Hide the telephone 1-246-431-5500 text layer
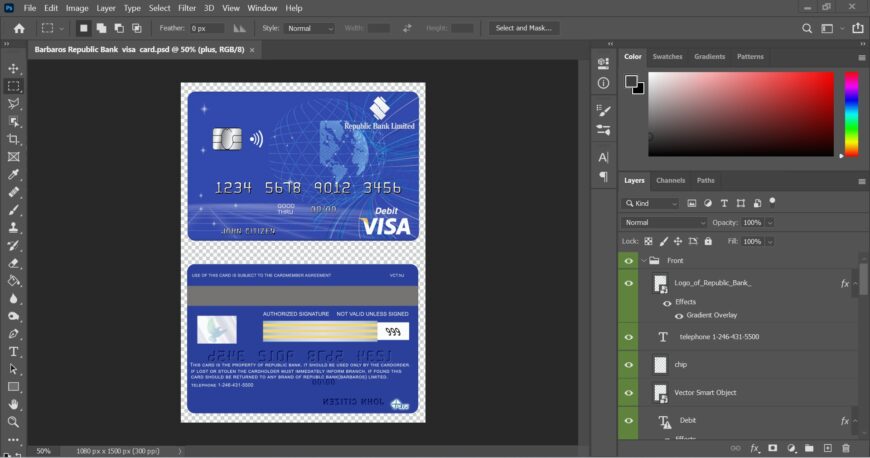870x458 pixels. (629, 337)
